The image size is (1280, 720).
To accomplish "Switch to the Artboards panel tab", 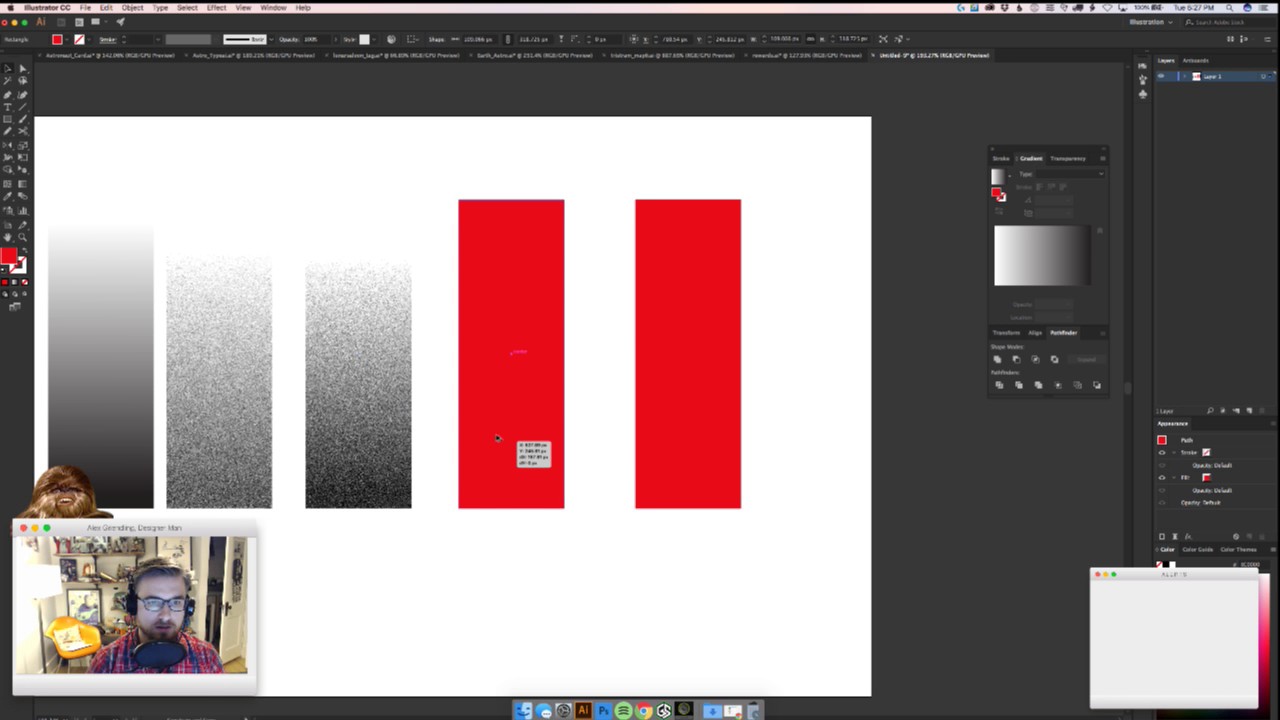I will pos(1196,60).
